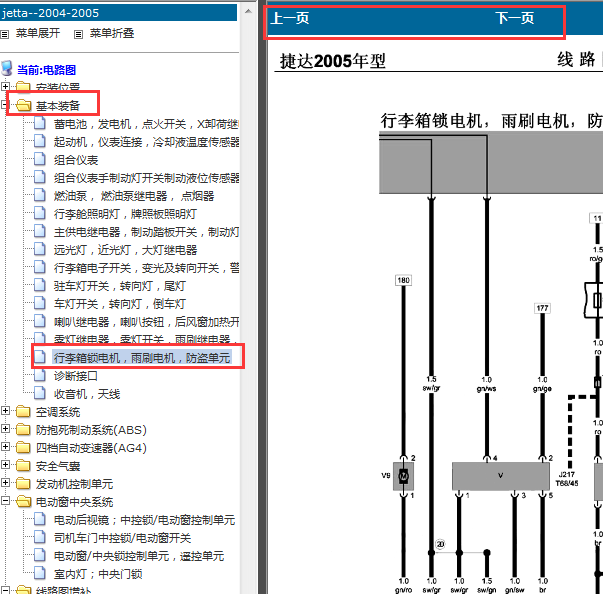This screenshot has height=594, width=603.
Task: Click the 安全气囊 folder icon
Action: click(23, 465)
